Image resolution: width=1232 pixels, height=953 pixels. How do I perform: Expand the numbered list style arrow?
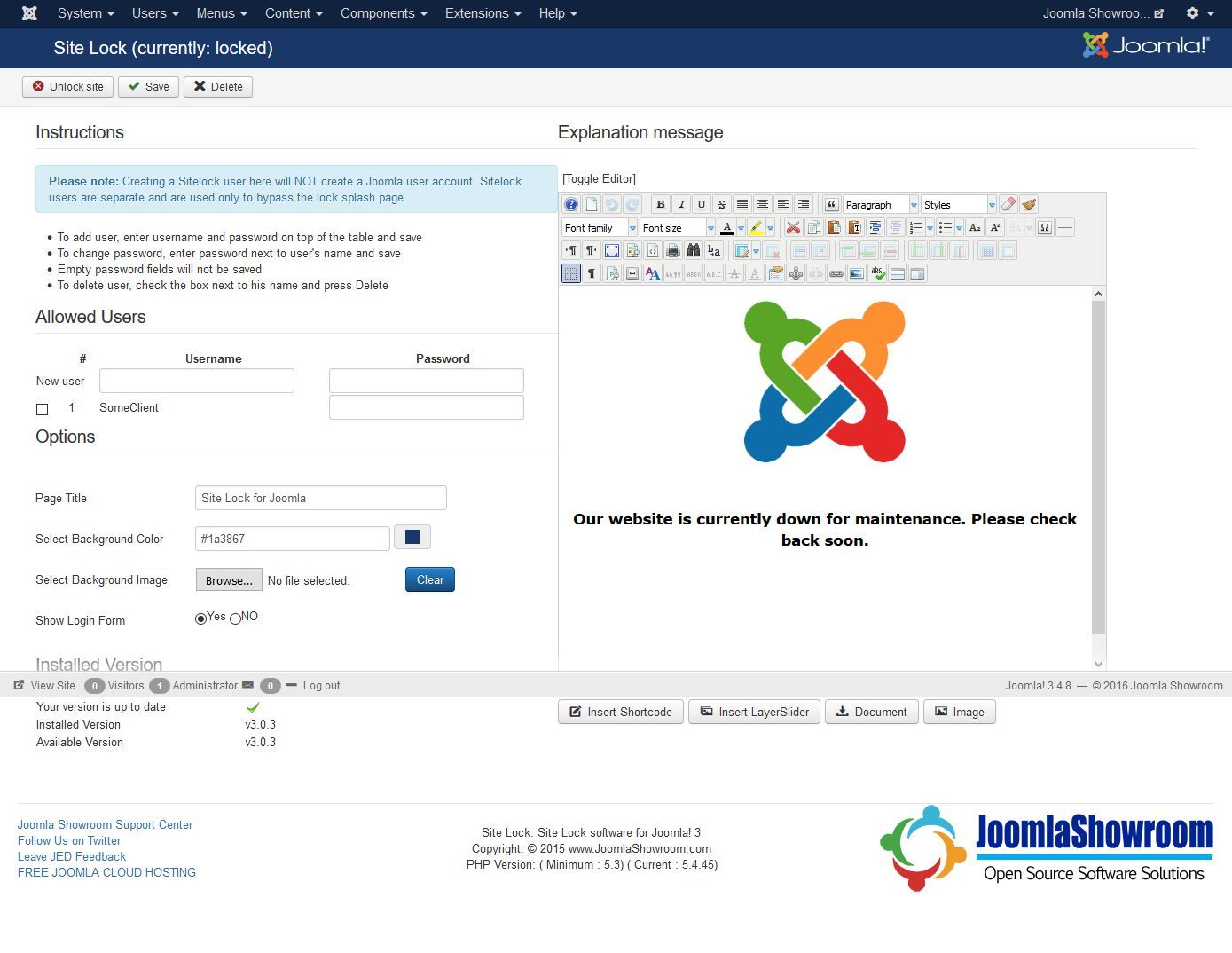[x=930, y=228]
